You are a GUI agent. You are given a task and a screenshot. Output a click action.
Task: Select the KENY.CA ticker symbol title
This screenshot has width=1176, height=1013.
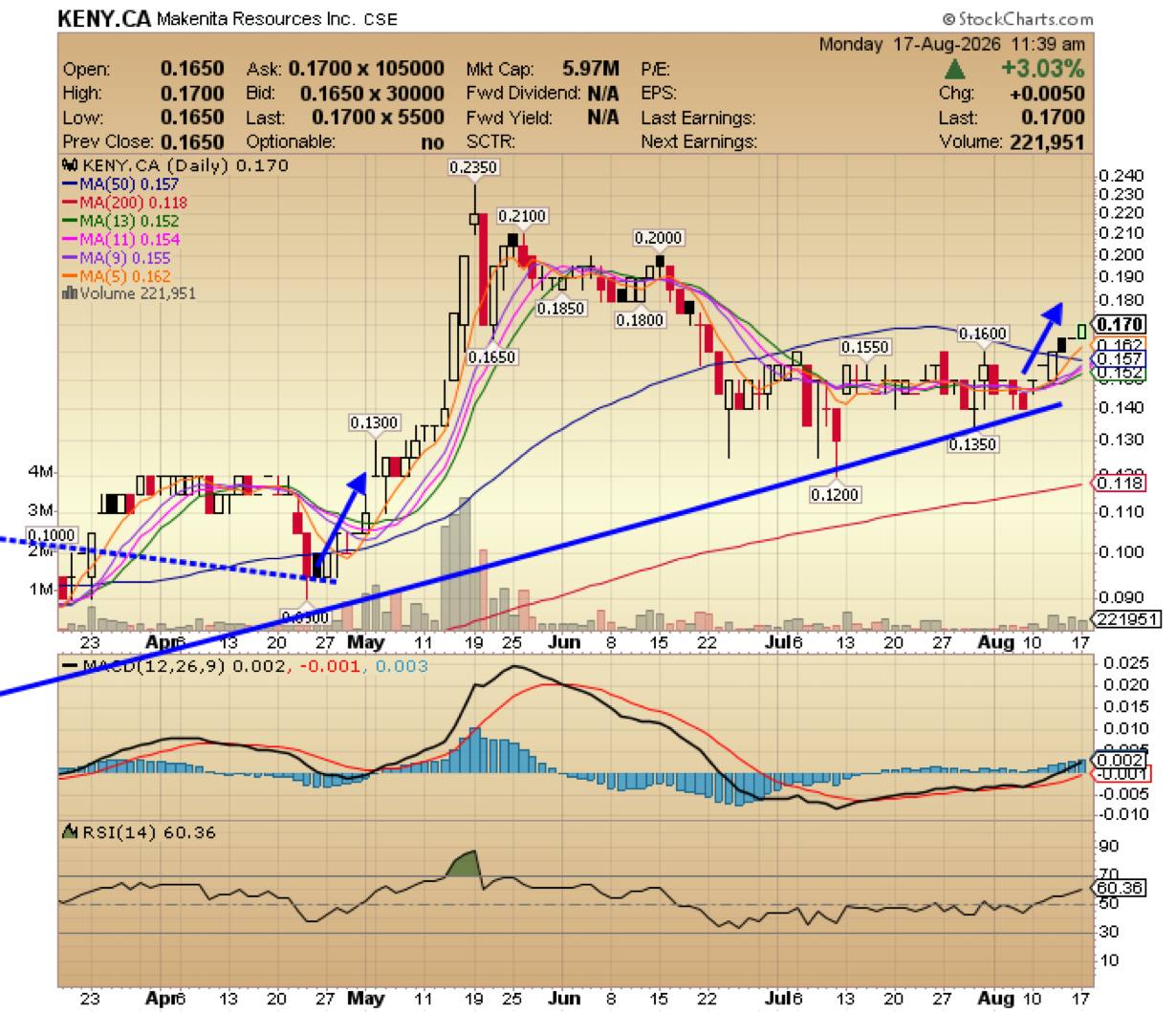(103, 19)
